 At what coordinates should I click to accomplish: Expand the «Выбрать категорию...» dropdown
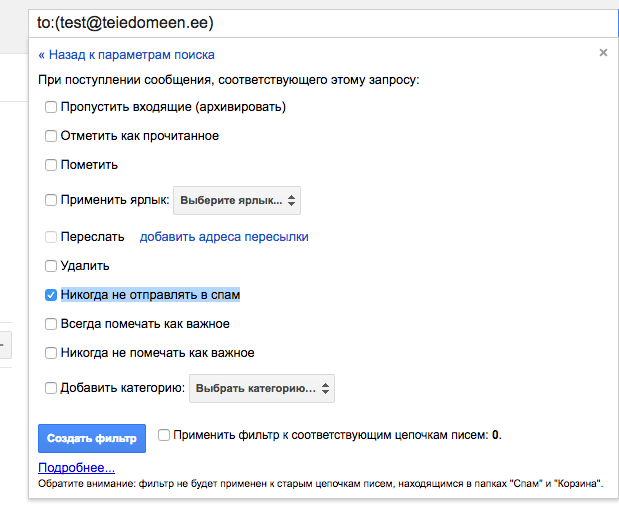click(262, 388)
